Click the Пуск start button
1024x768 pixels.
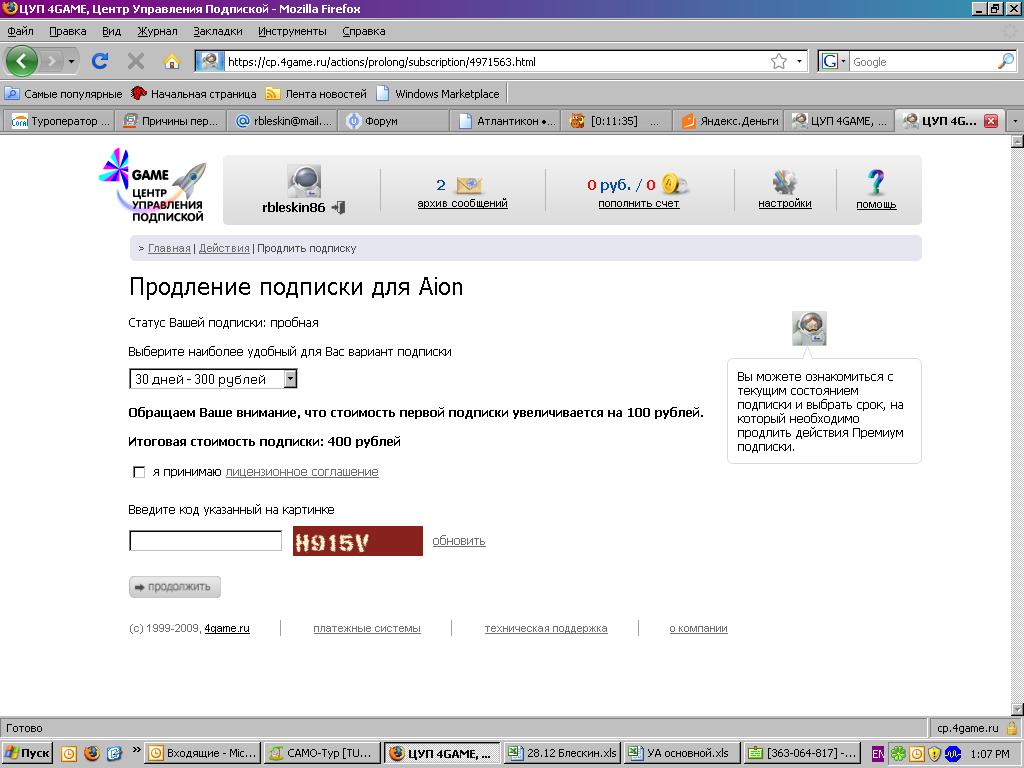28,753
